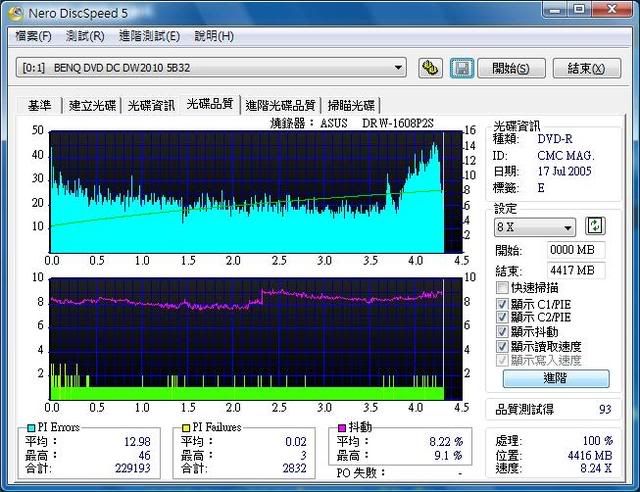Click the PI Errors 平均 value 12.98

click(137, 441)
